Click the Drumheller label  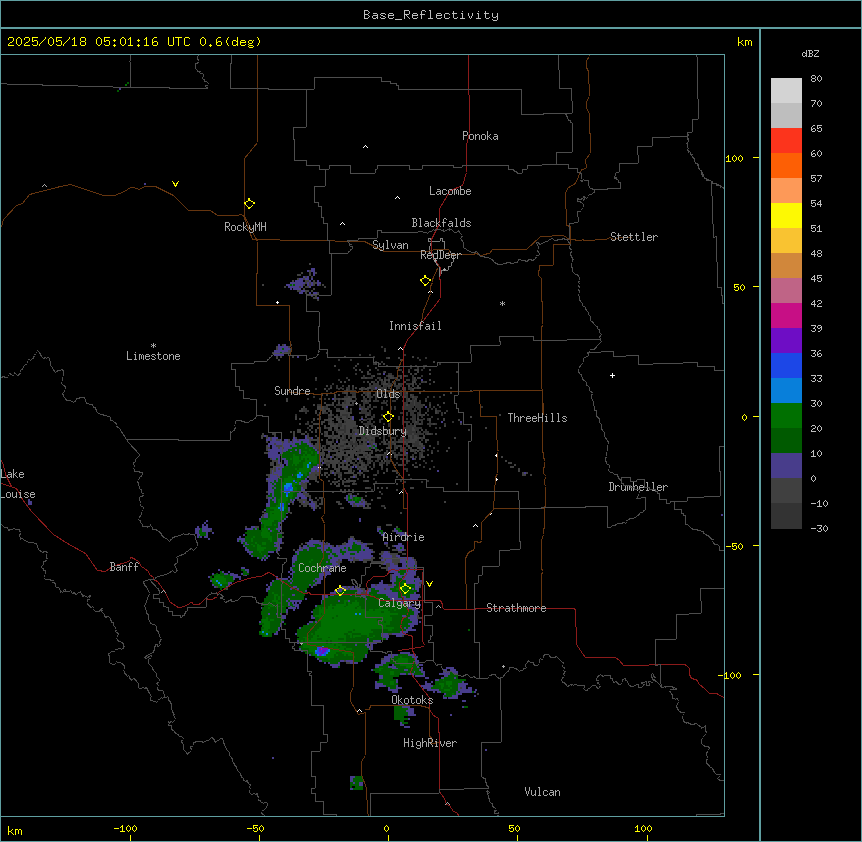[638, 487]
